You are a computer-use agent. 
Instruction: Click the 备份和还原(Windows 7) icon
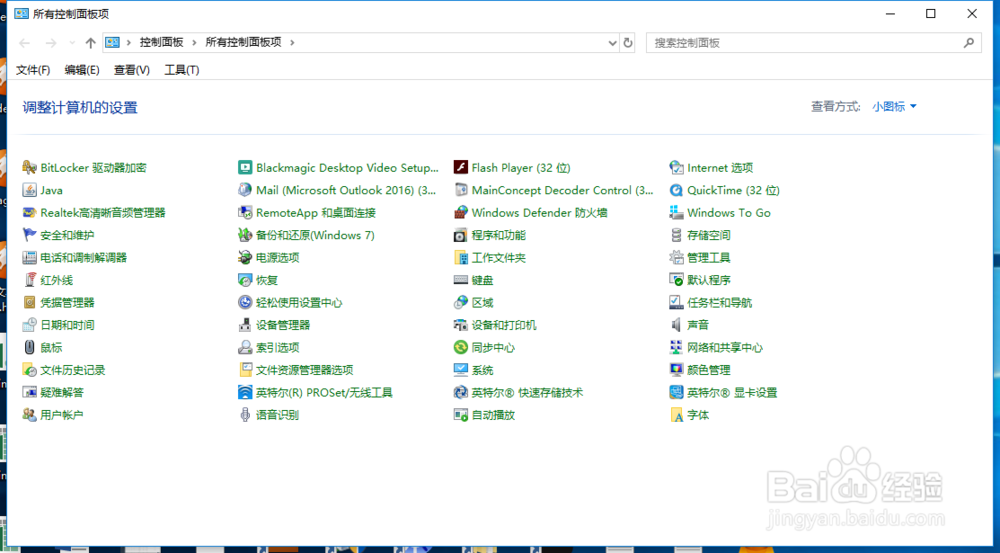pyautogui.click(x=245, y=235)
